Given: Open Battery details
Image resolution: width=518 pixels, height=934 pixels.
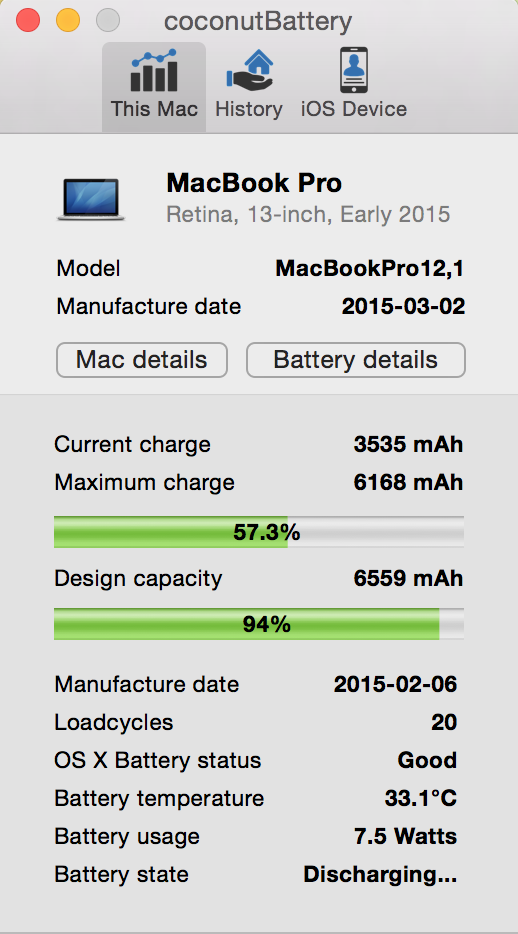Looking at the screenshot, I should [355, 360].
